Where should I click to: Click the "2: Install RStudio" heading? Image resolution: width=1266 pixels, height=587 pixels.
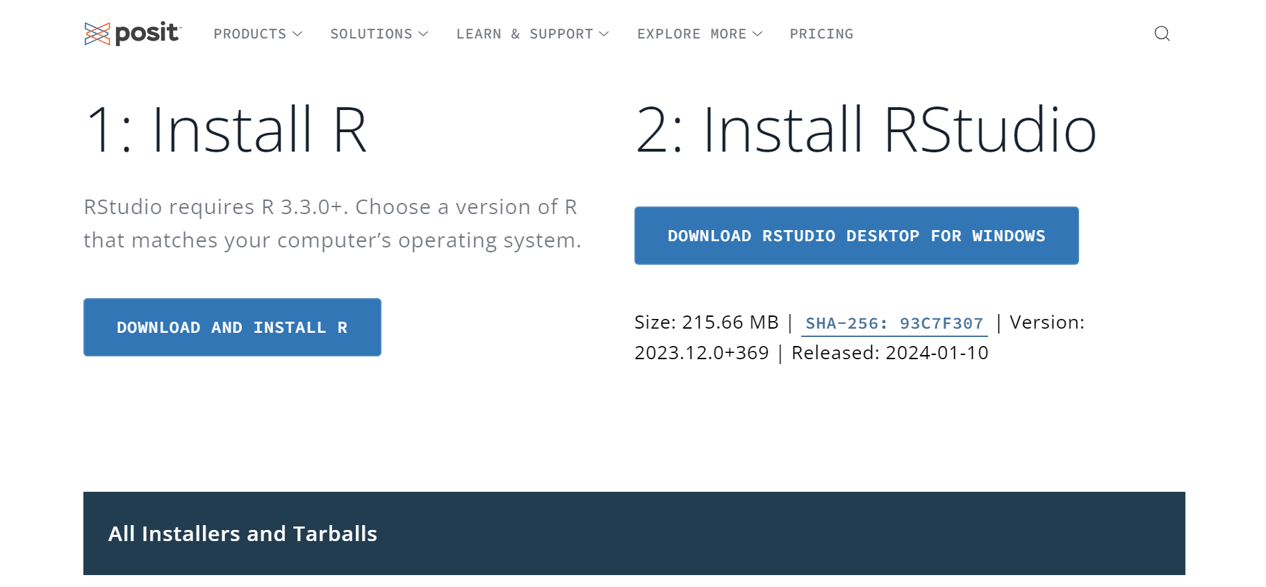pyautogui.click(x=866, y=129)
